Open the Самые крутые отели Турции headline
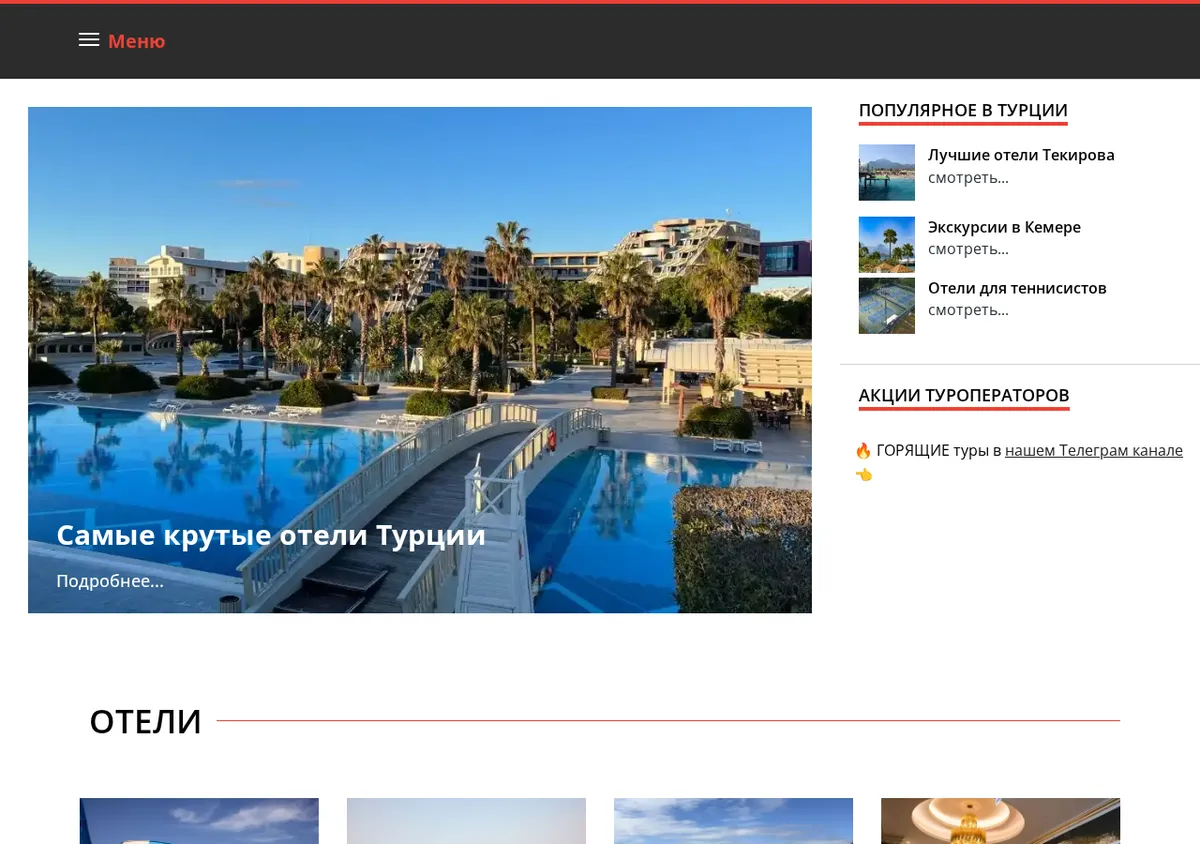Viewport: 1200px width, 844px height. (271, 535)
